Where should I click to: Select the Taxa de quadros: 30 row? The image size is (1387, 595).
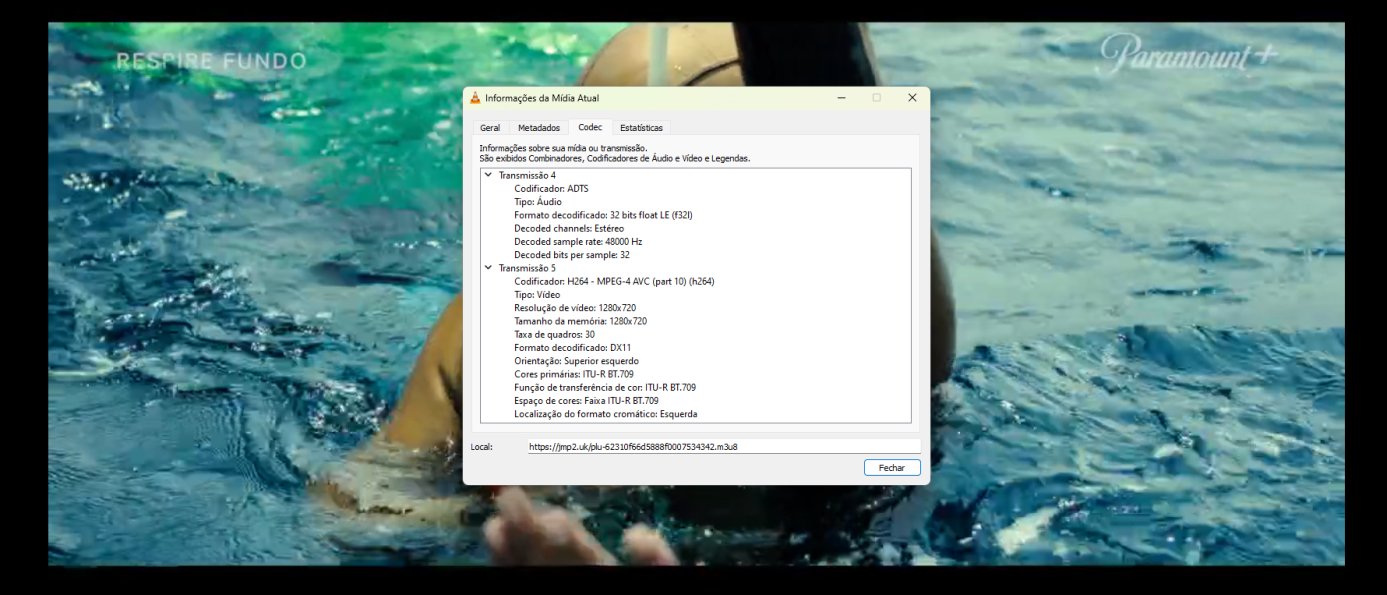554,335
